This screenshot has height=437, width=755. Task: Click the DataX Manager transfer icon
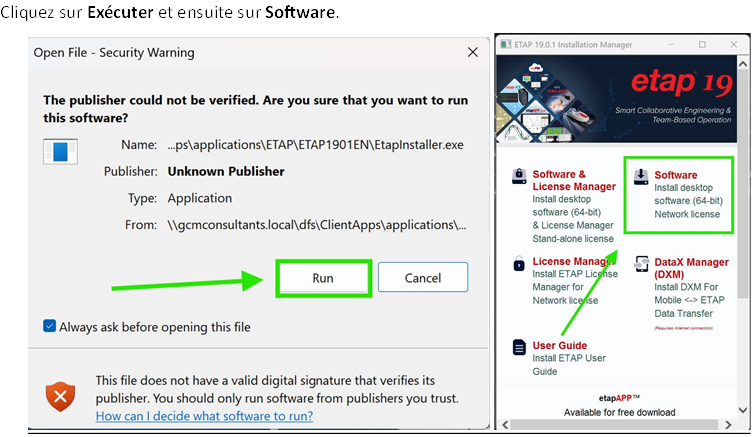pos(641,264)
